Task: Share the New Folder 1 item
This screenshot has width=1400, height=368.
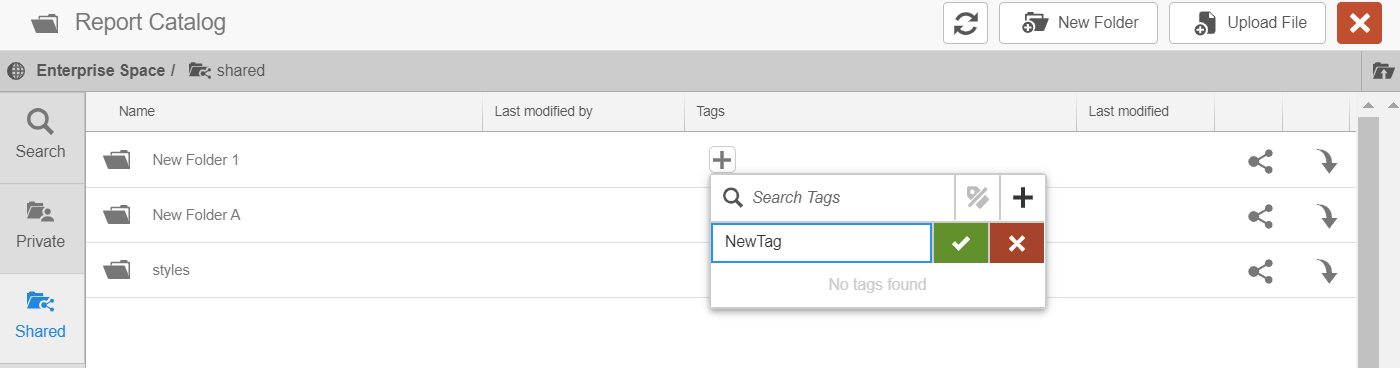Action: pos(1260,161)
